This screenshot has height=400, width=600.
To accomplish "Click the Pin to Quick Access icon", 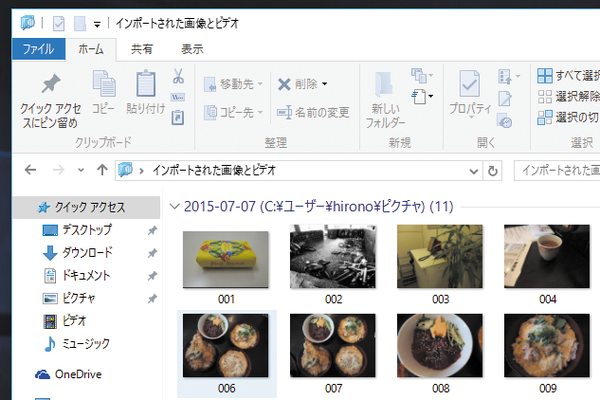I will 49,85.
